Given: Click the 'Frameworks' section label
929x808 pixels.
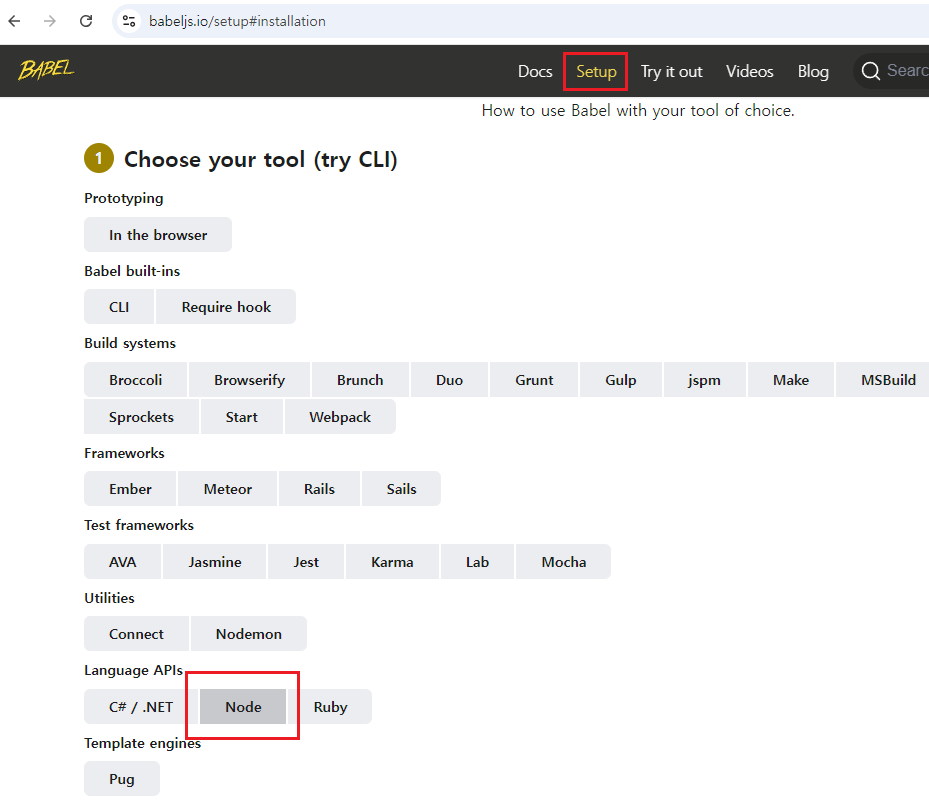Looking at the screenshot, I should click(x=124, y=453).
